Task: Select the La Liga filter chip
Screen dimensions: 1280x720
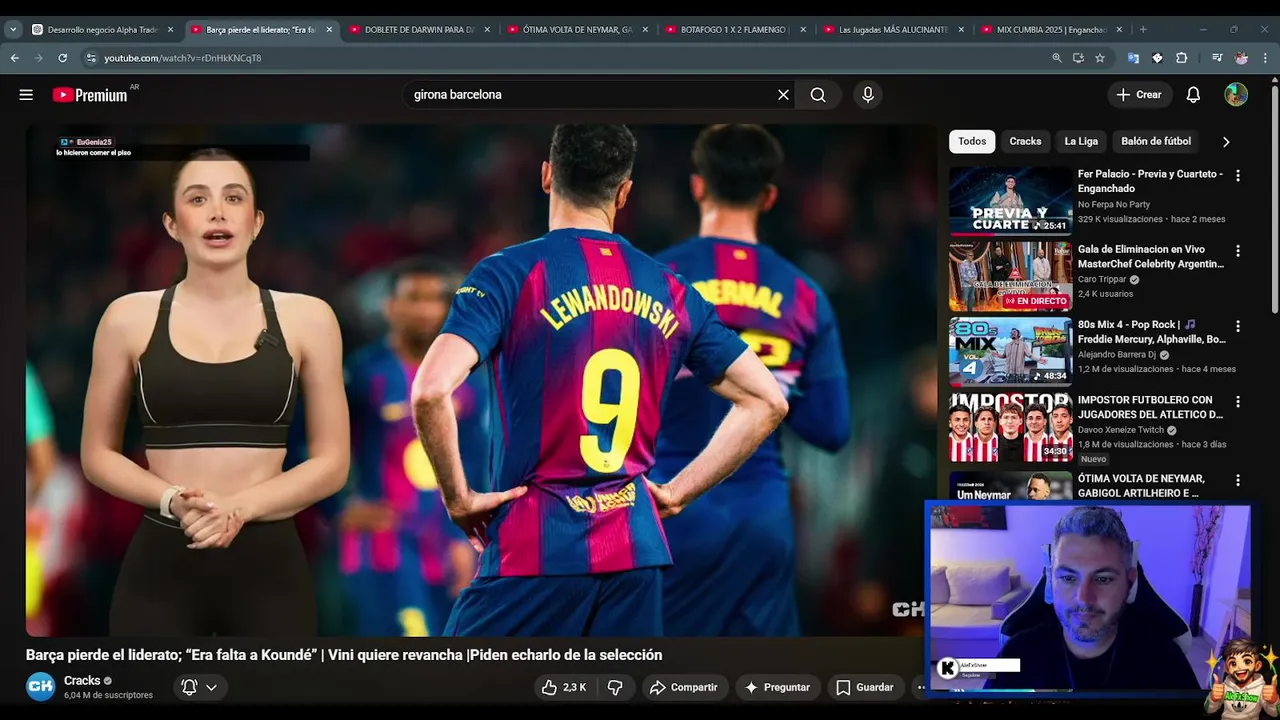Action: (1081, 142)
